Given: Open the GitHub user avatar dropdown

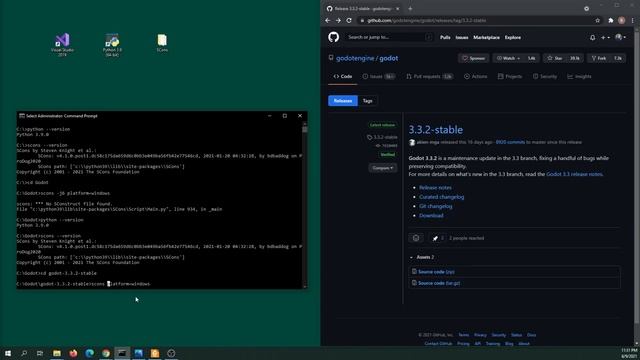Looking at the screenshot, I should point(621,38).
